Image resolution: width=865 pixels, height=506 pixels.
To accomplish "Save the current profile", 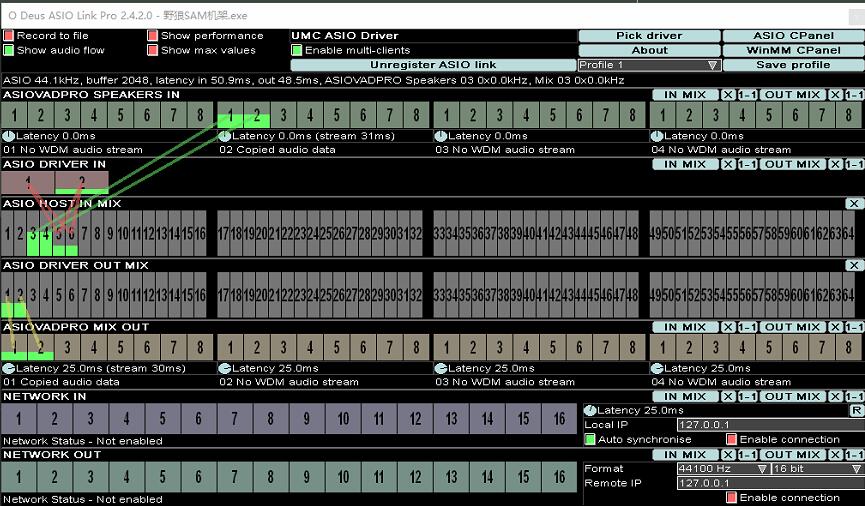I will (793, 65).
